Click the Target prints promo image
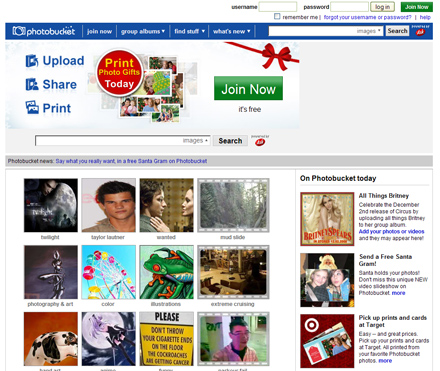Viewport: 440px width, 371px height. (x=327, y=341)
